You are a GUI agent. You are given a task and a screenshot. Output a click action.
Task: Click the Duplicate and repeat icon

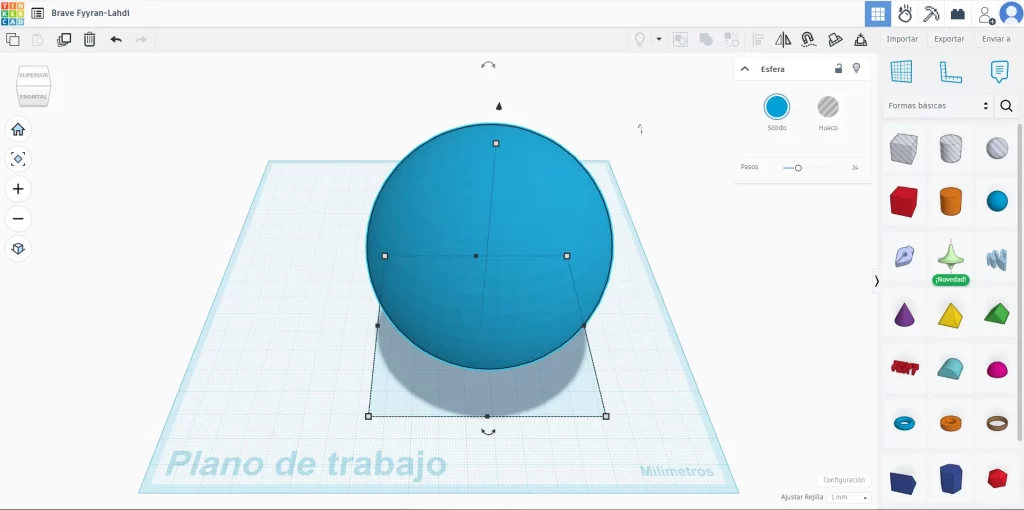64,40
